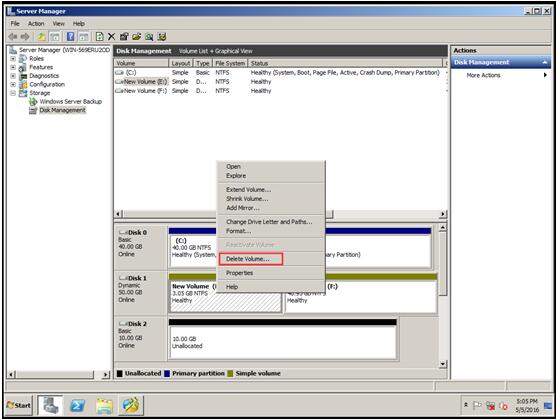This screenshot has height=420, width=556.
Task: Open the Help menu in menu bar
Action: click(x=79, y=23)
